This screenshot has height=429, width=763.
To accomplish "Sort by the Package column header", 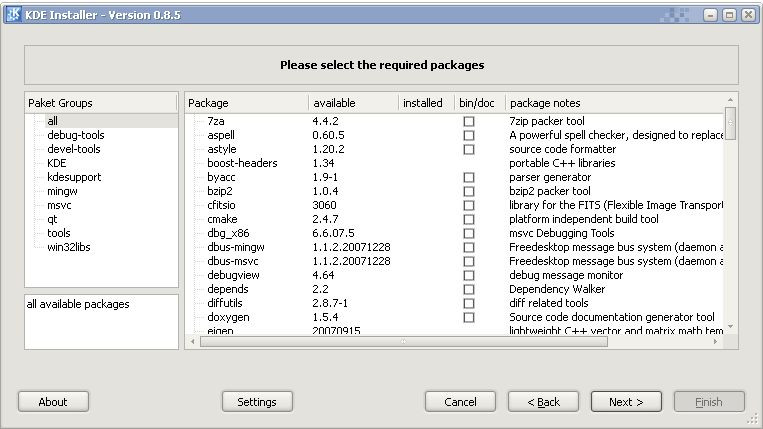I will [247, 103].
